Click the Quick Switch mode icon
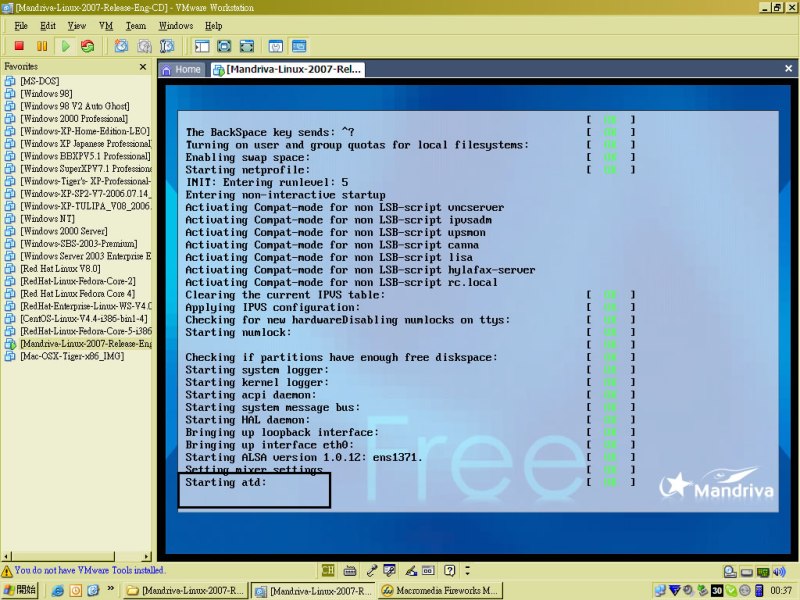This screenshot has height=600, width=800. click(x=224, y=46)
